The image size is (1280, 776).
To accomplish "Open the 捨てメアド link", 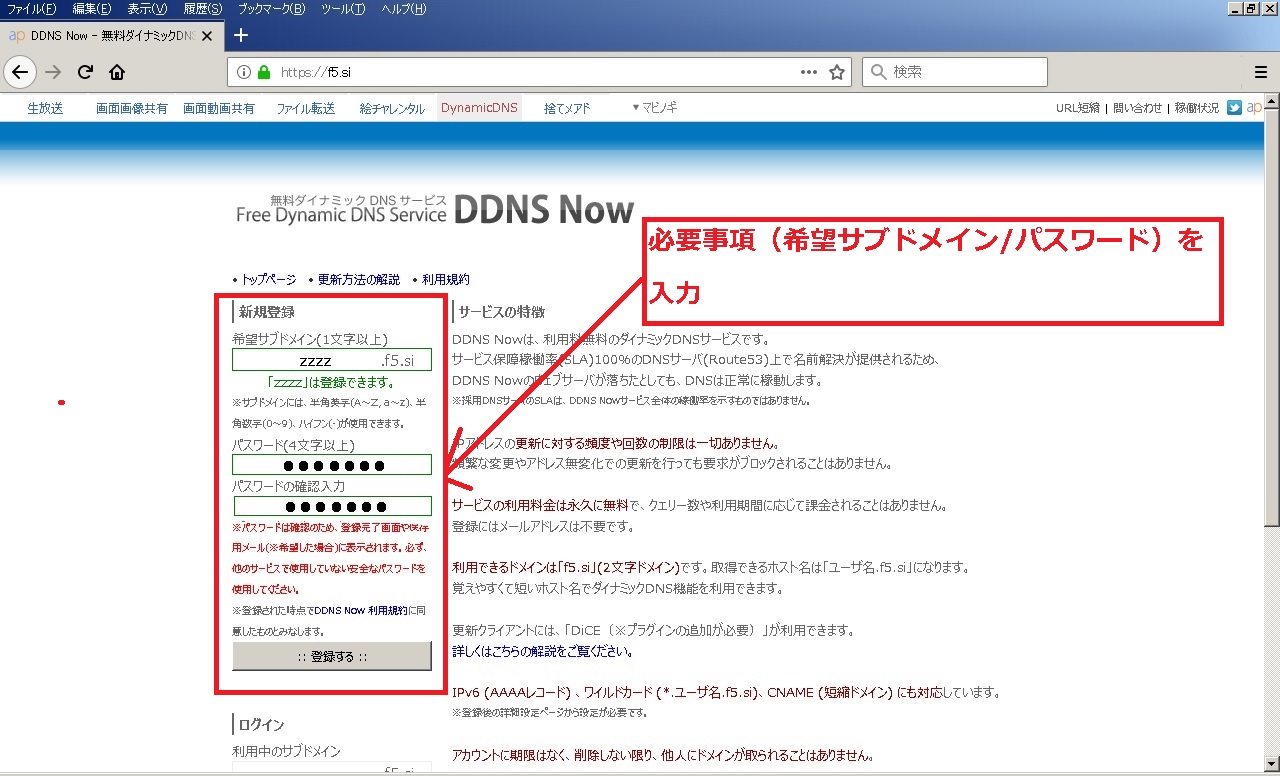I will 567,108.
